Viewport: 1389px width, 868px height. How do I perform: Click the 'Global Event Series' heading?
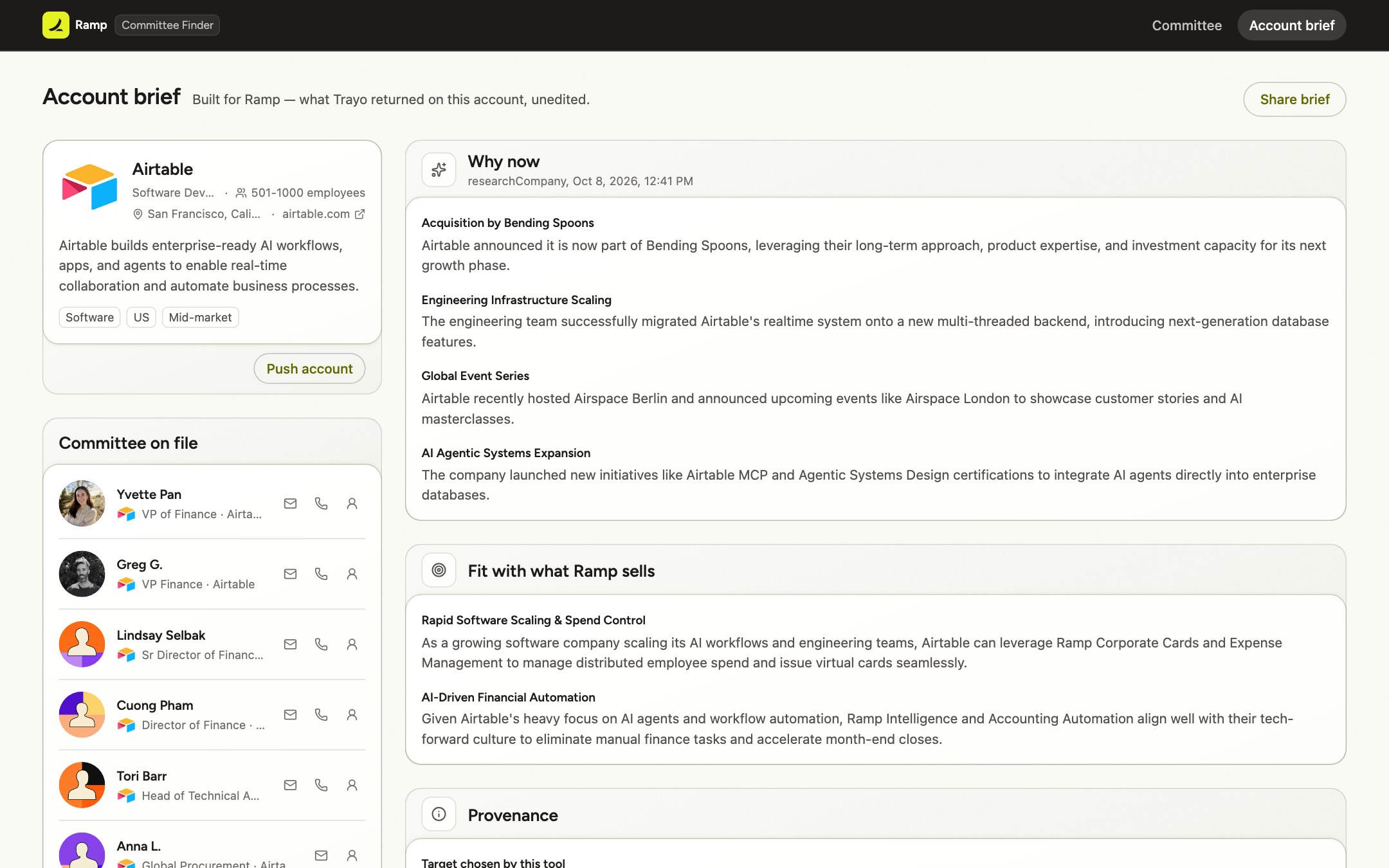tap(475, 375)
